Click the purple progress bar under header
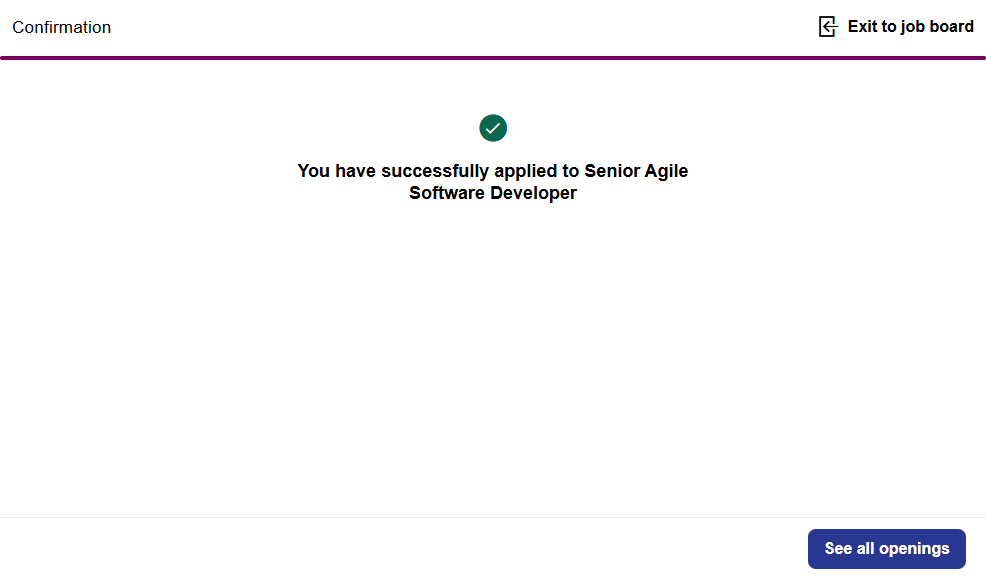Screen dimensions: 986x581 tap(493, 58)
